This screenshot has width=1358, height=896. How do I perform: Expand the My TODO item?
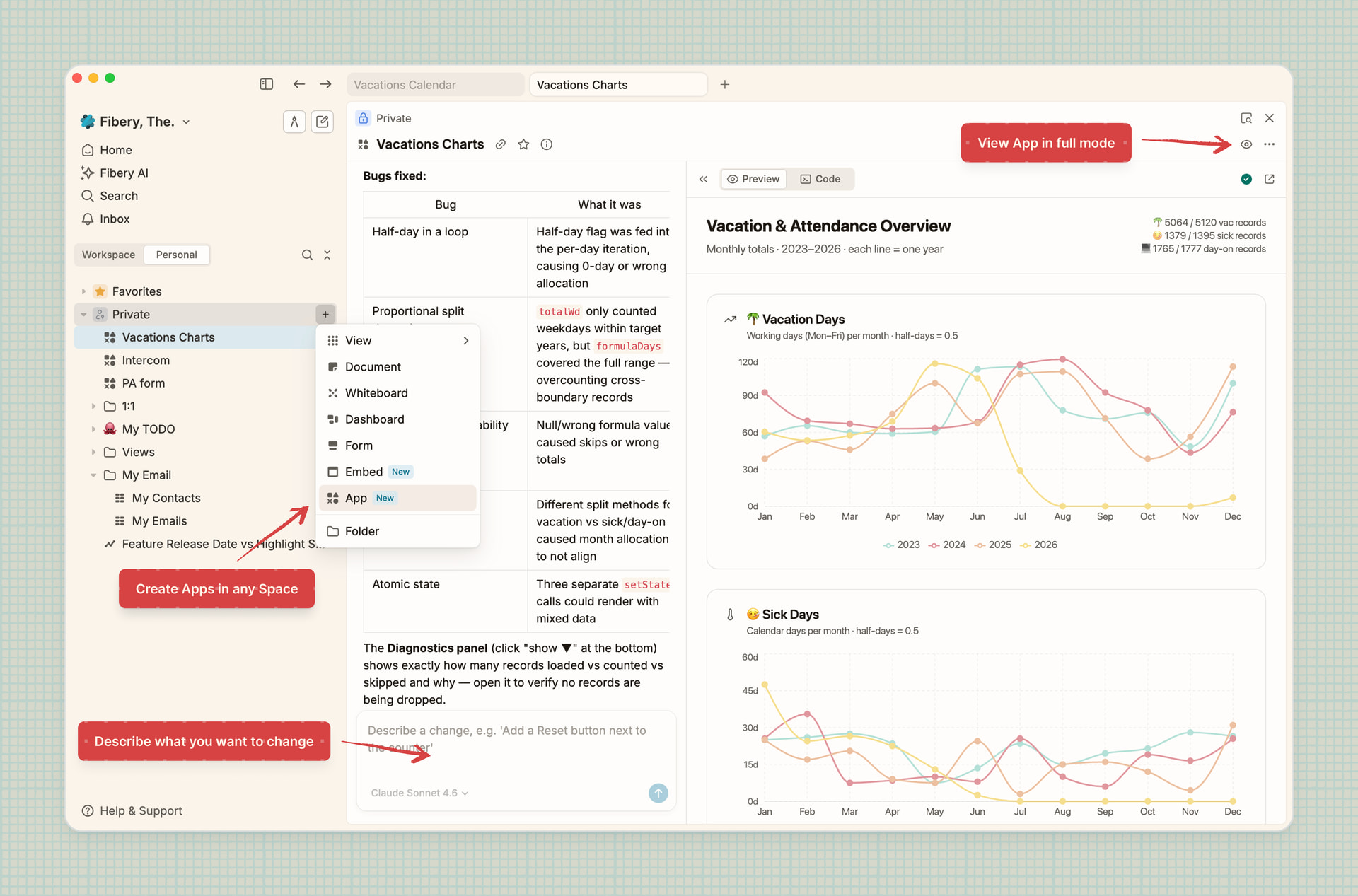[93, 429]
